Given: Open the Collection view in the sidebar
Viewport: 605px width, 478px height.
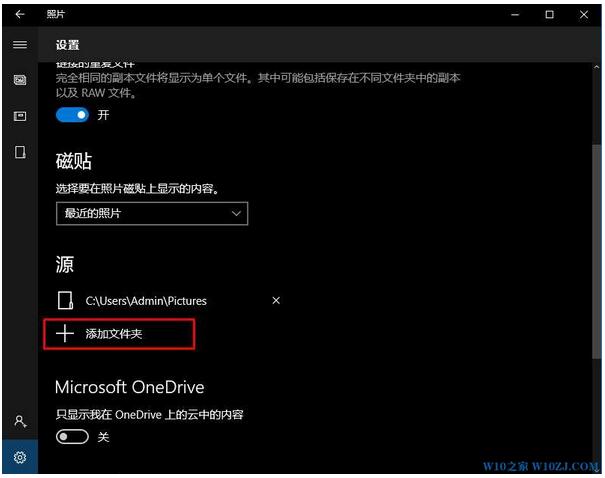Looking at the screenshot, I should pyautogui.click(x=20, y=80).
